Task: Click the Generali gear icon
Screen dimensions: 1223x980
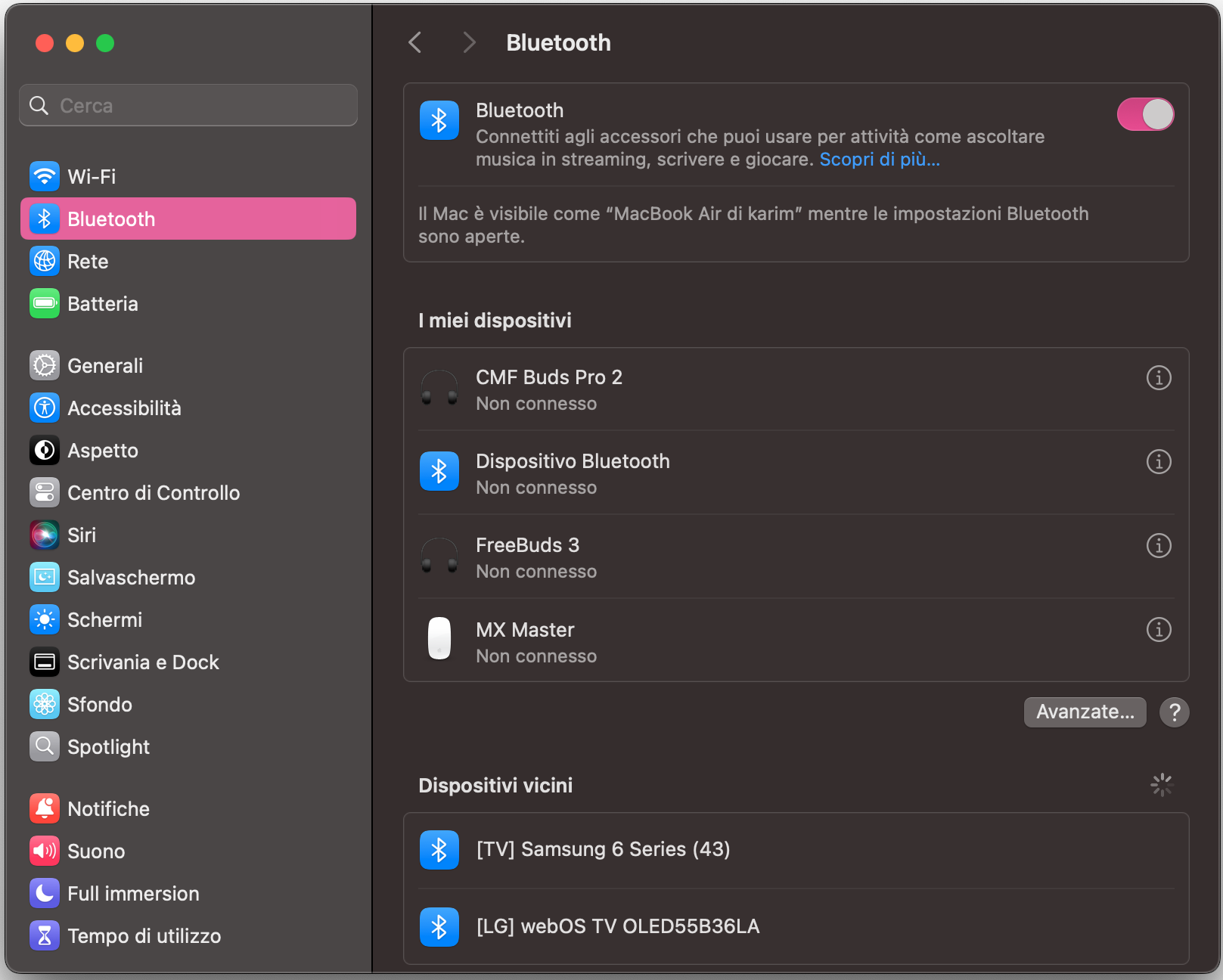Action: coord(45,365)
